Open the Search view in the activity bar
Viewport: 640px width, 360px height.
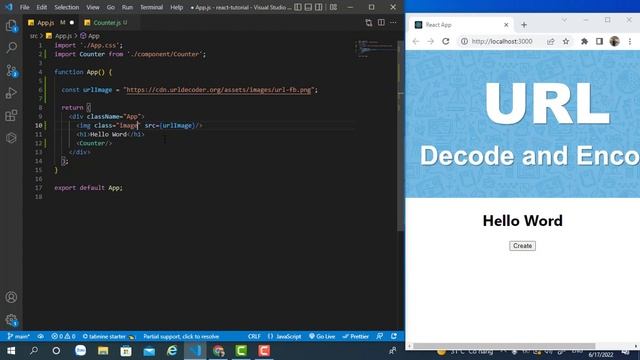click(x=11, y=48)
